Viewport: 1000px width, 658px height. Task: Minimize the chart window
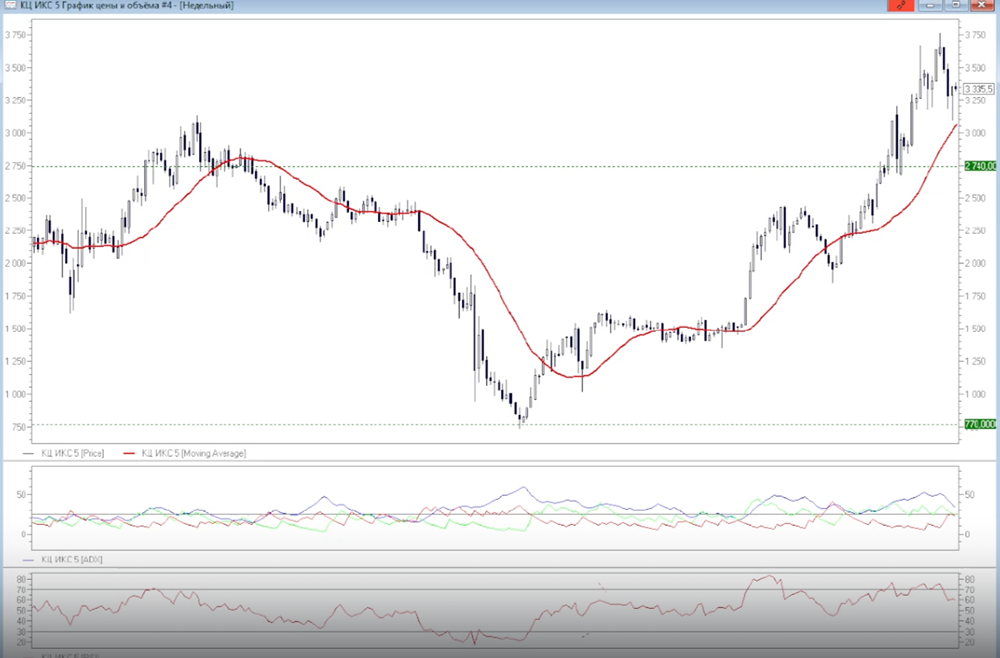[932, 5]
